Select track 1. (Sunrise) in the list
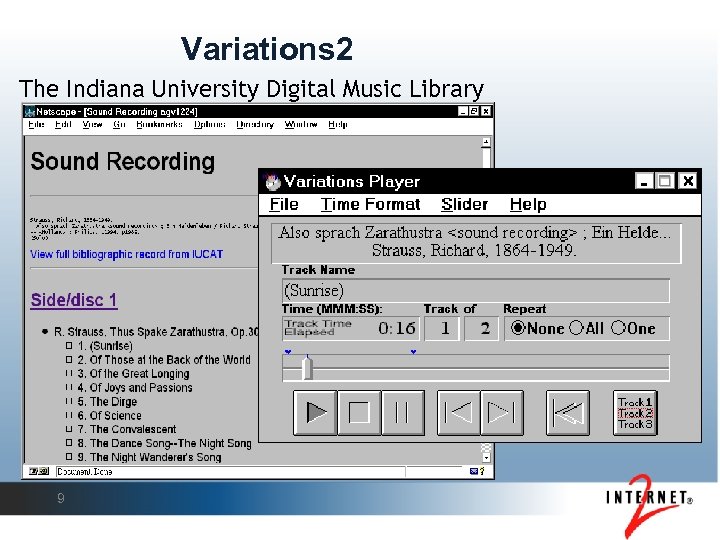Screen dimensions: 720x540 (105, 346)
